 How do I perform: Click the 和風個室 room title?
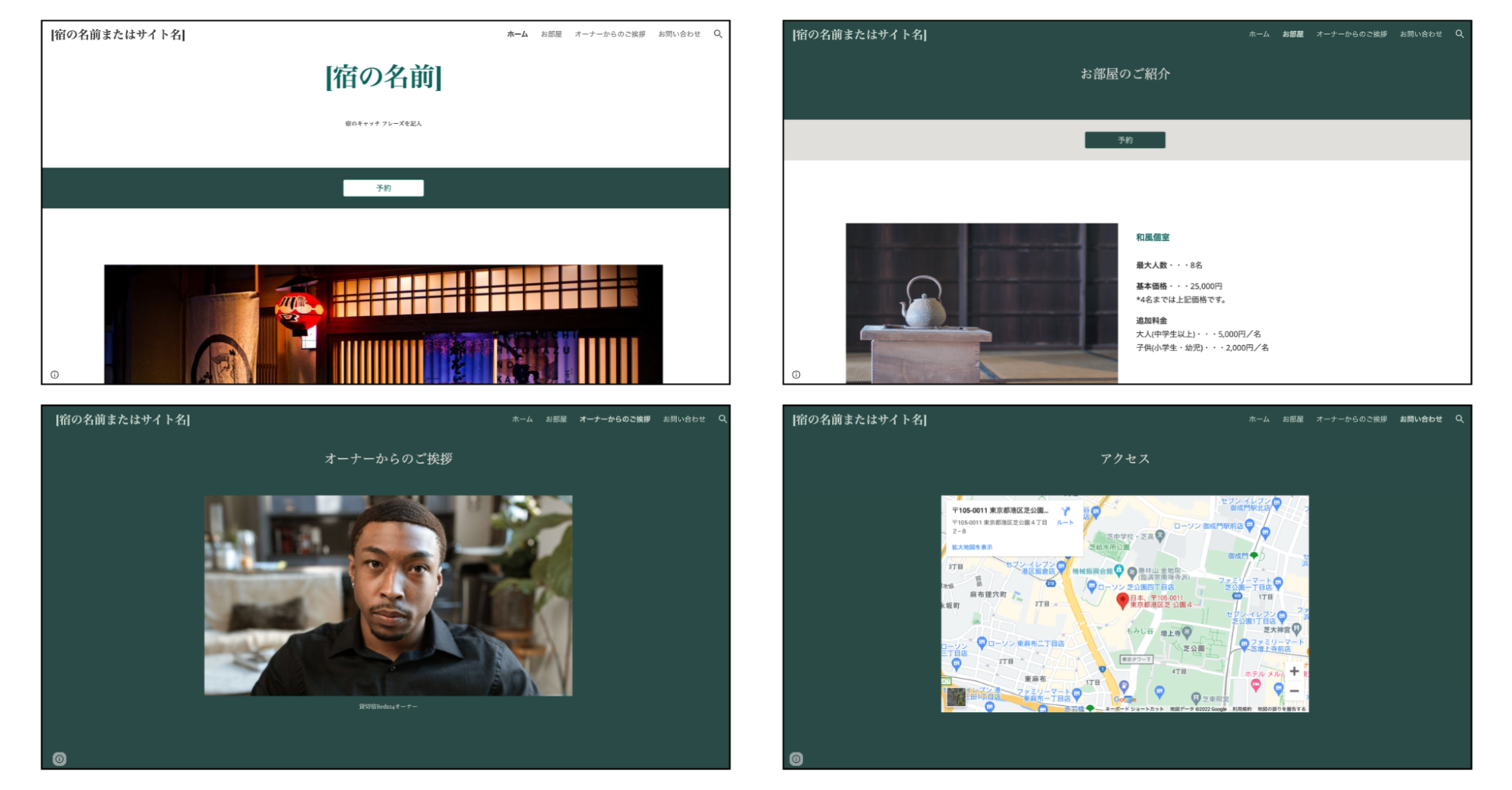(1152, 238)
